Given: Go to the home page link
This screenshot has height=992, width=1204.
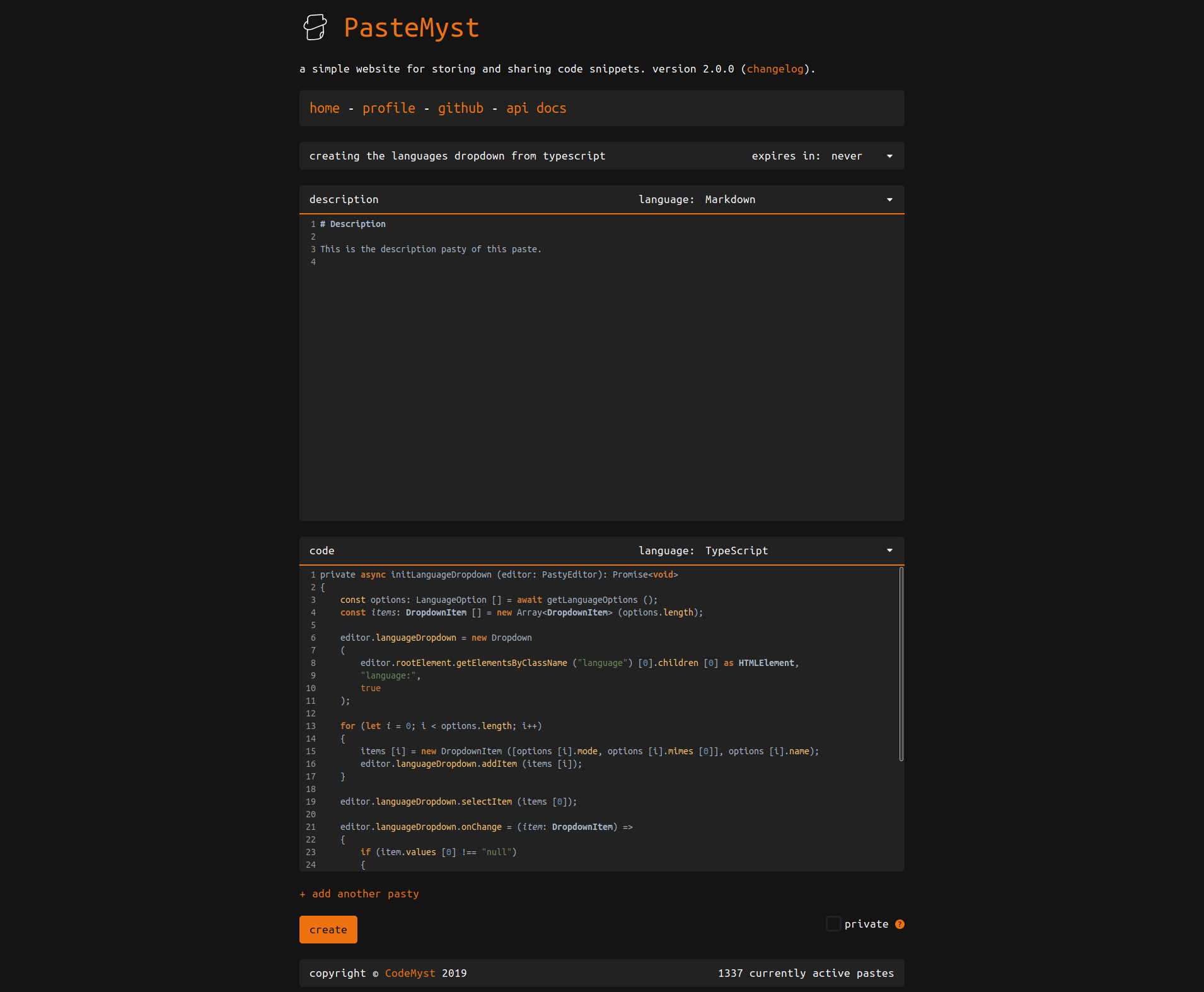Looking at the screenshot, I should tap(324, 108).
